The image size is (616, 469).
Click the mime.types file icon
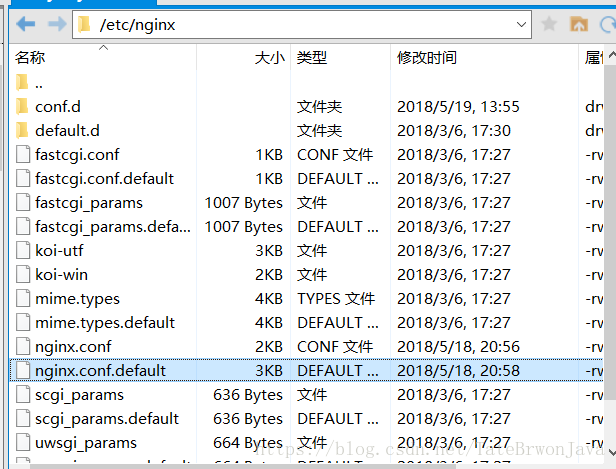(x=23, y=298)
